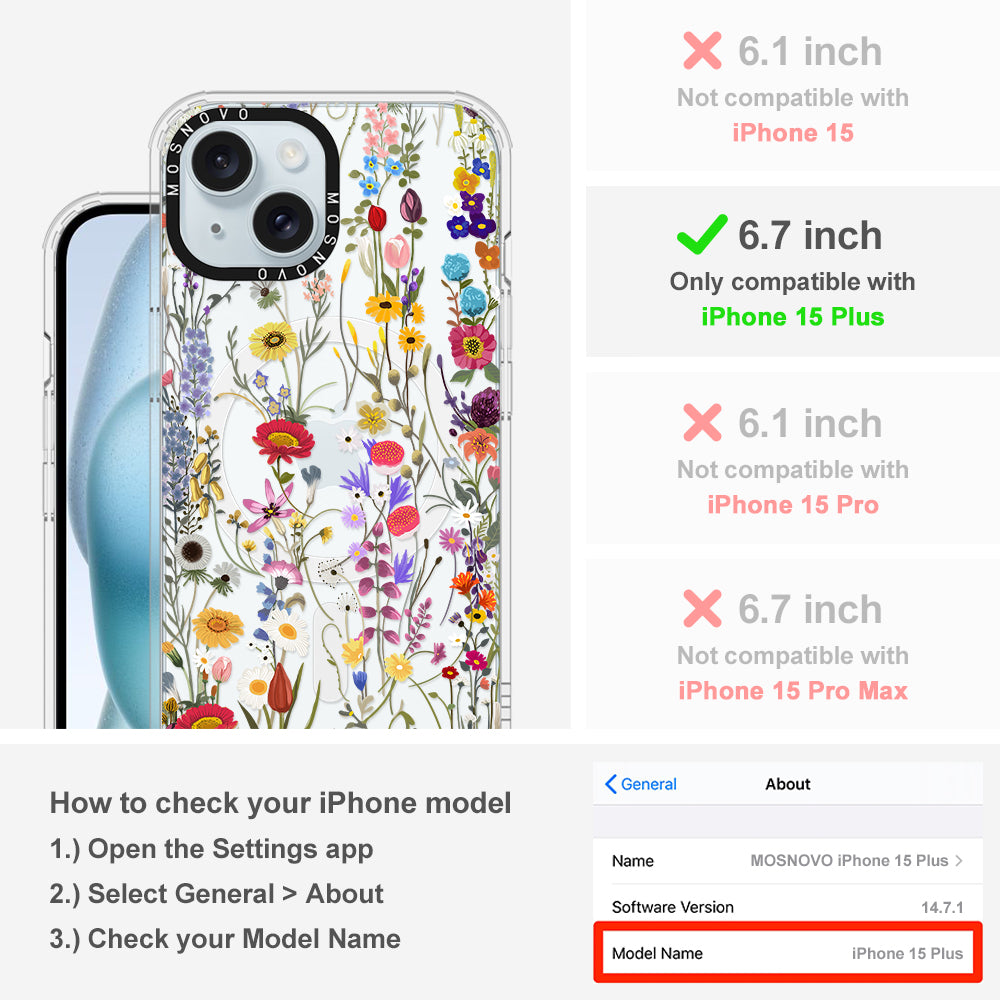Click the iPhone 15 Pro red label
Viewport: 1000px width, 1000px height.
tap(793, 504)
